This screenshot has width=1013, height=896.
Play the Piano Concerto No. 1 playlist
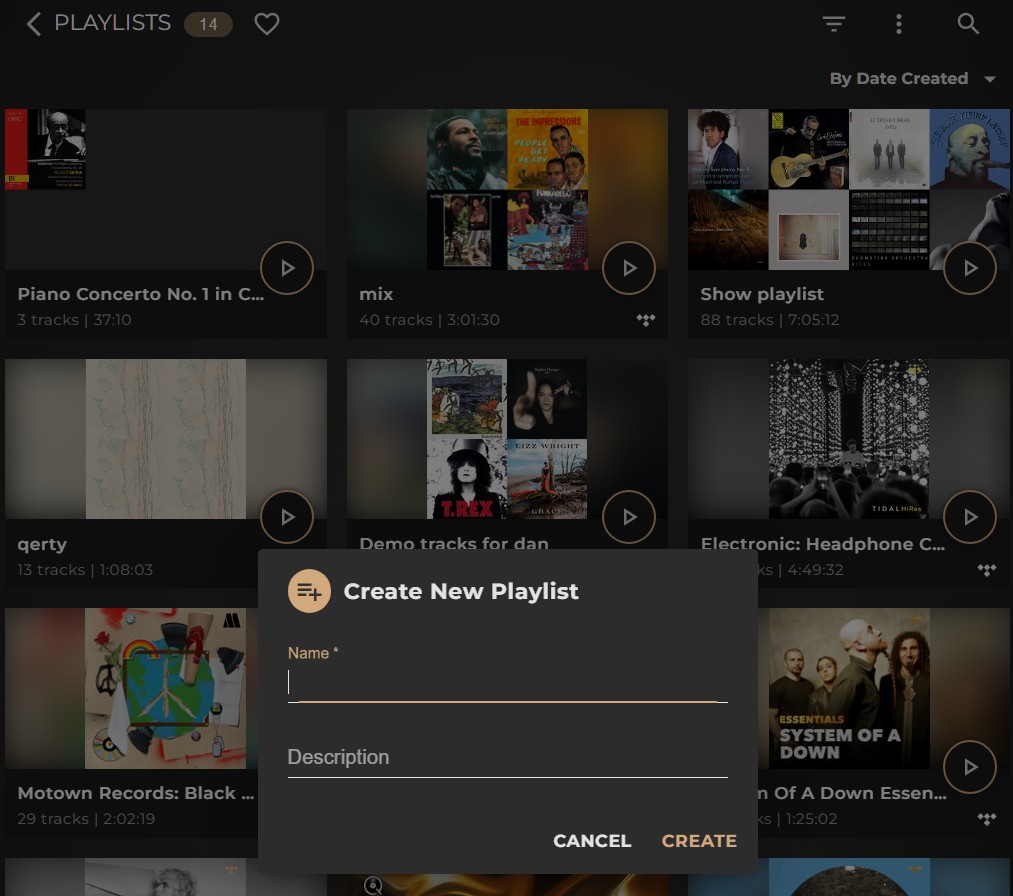(287, 268)
